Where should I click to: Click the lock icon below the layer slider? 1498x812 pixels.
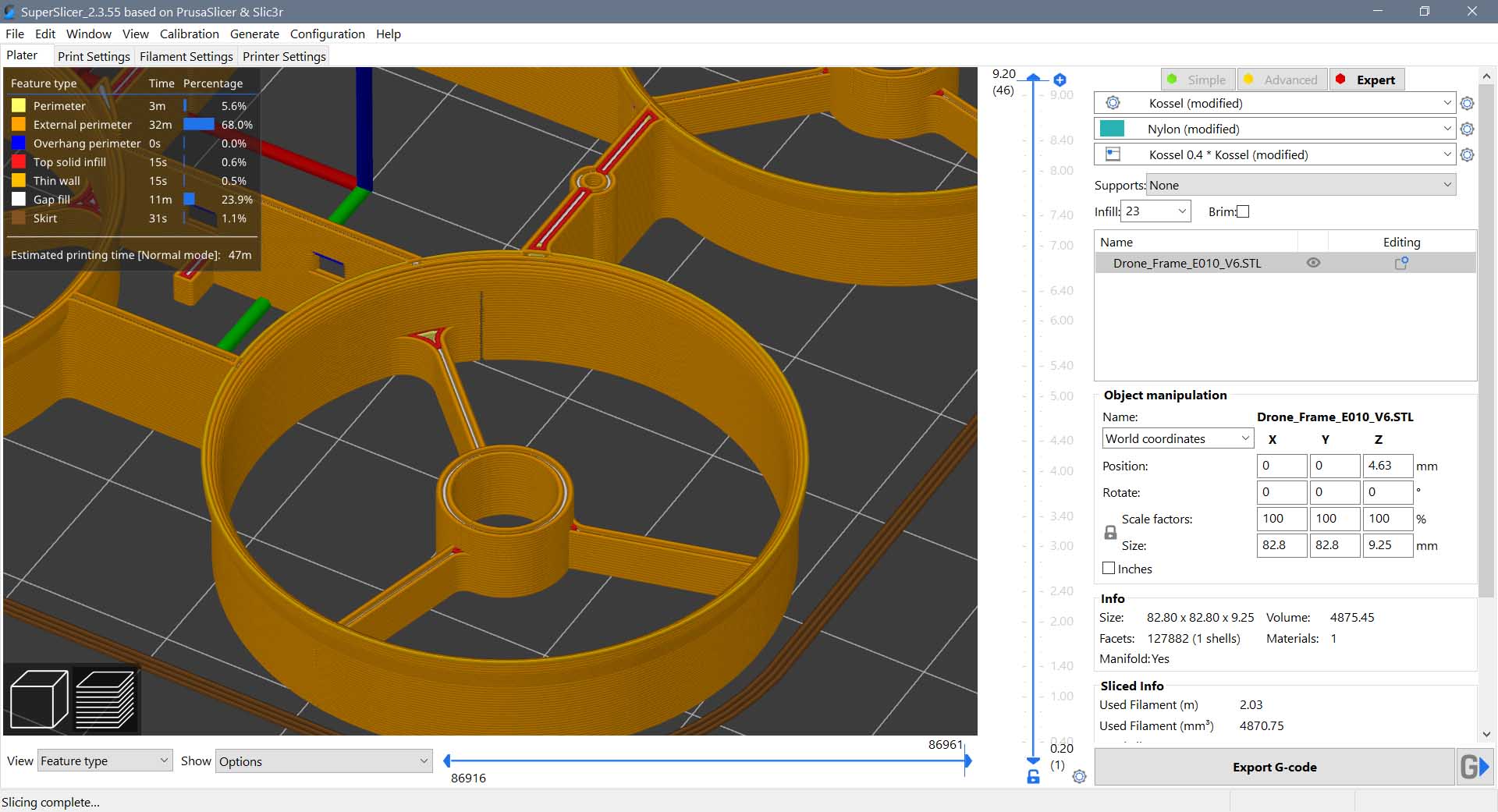pyautogui.click(x=1033, y=777)
